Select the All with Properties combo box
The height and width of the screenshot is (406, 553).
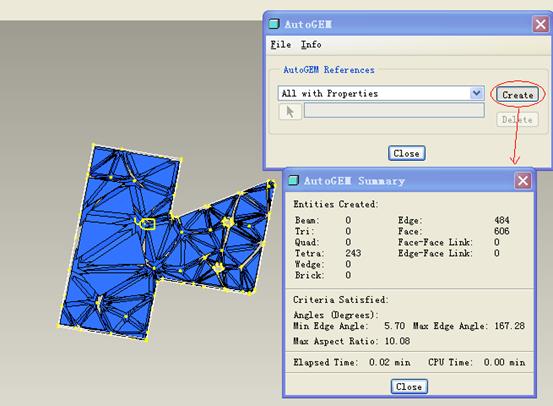click(x=381, y=93)
